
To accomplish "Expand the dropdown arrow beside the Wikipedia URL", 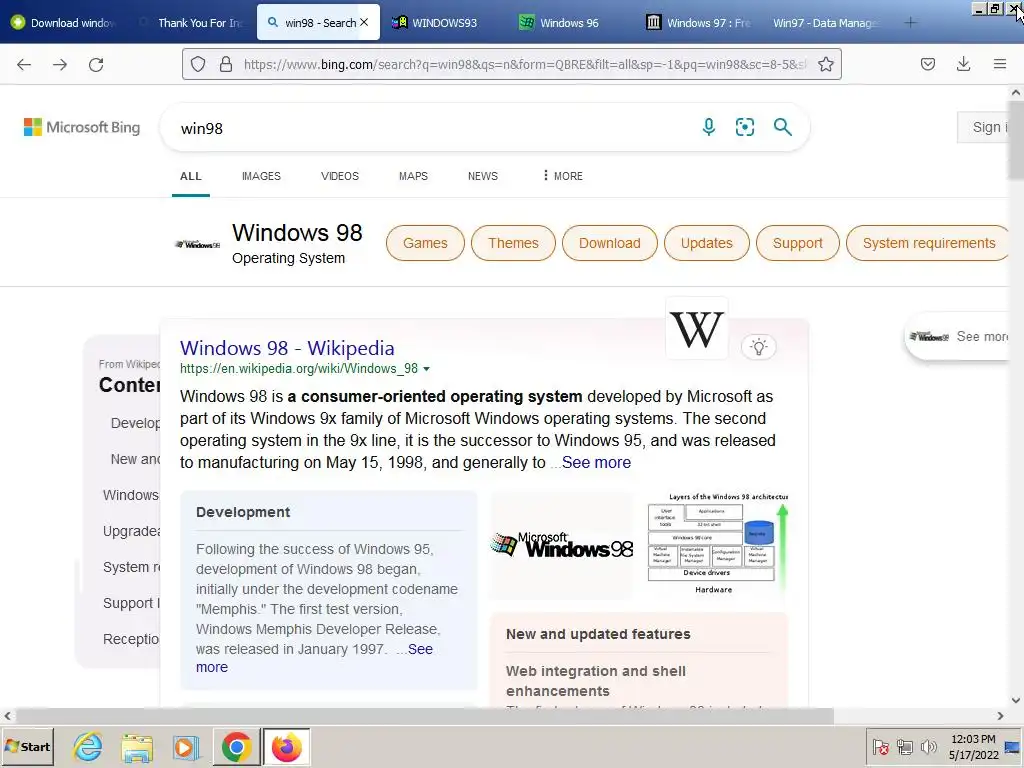I will coord(426,369).
